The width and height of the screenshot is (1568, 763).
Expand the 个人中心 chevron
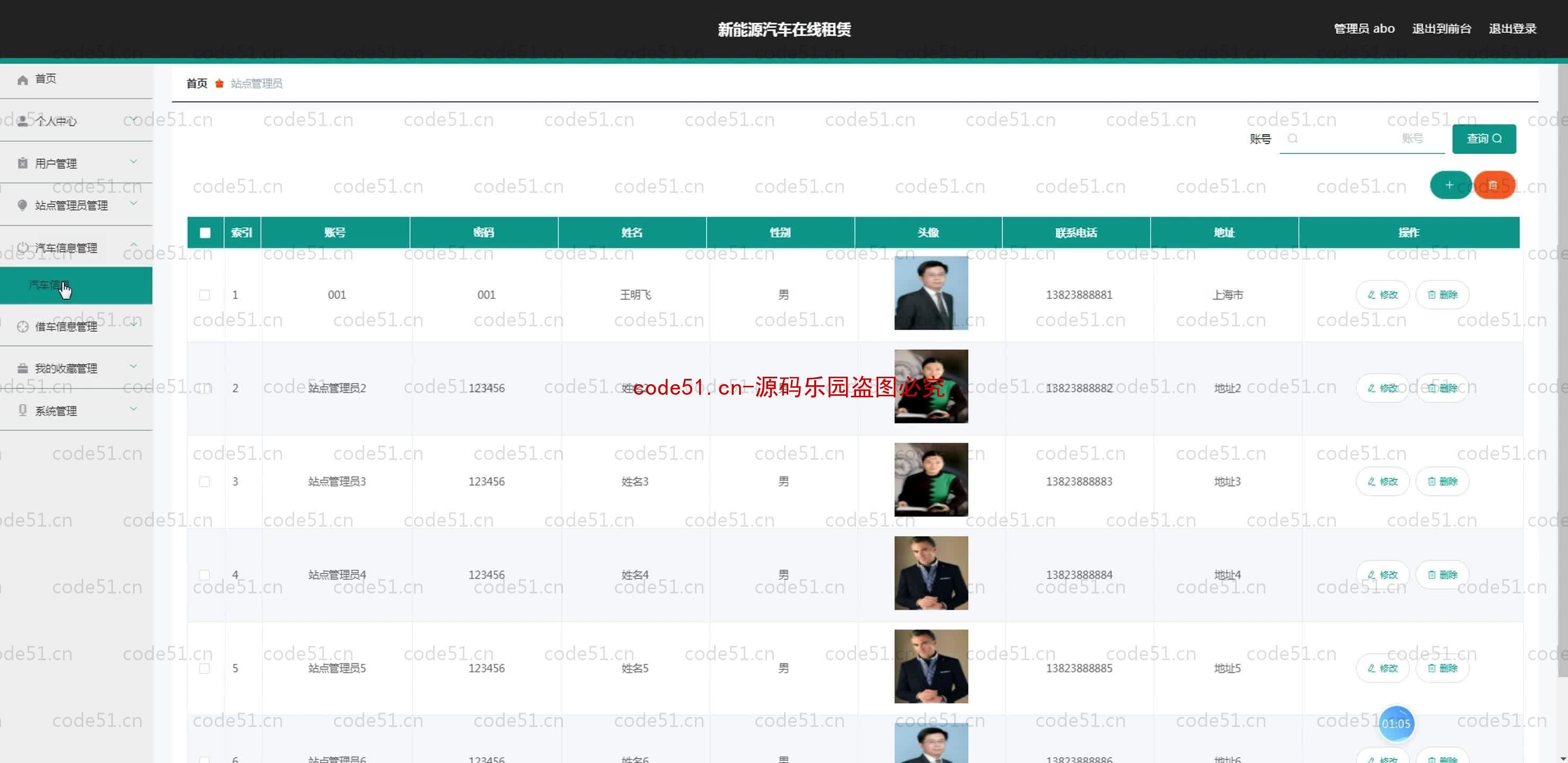tap(133, 119)
